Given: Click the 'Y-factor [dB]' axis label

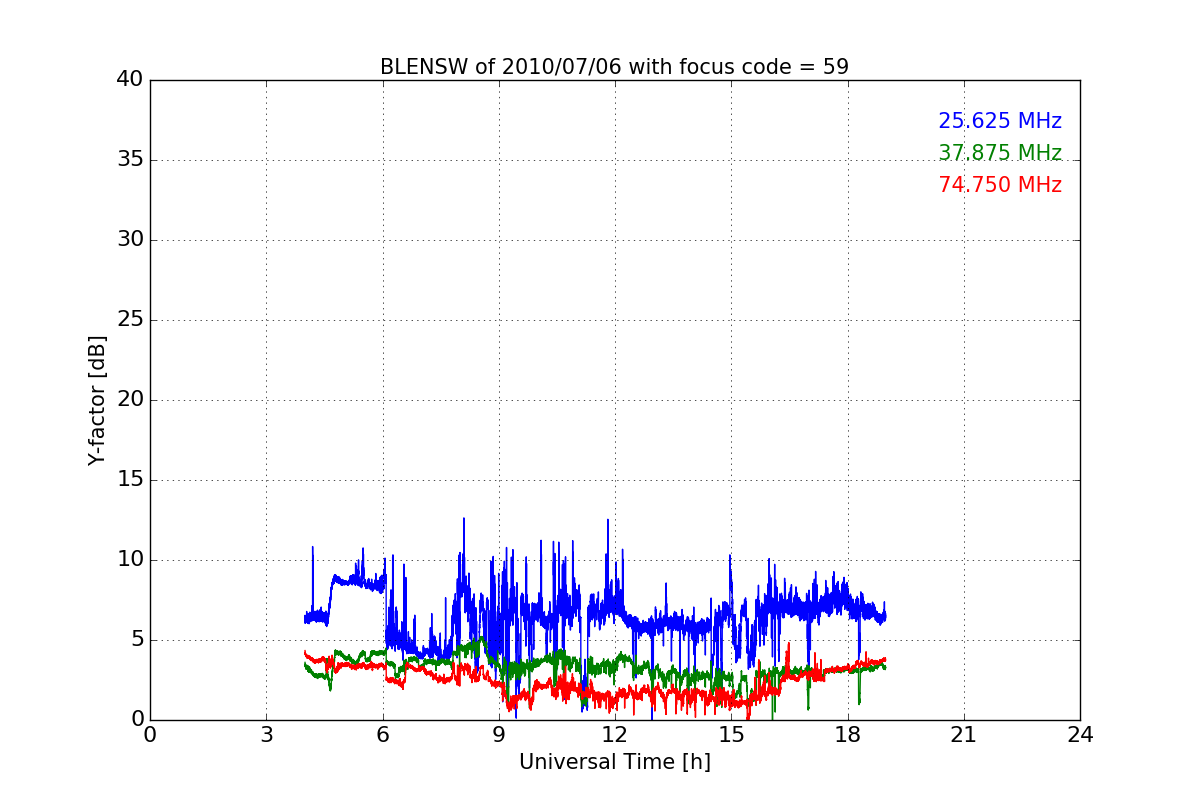Looking at the screenshot, I should 97,400.
